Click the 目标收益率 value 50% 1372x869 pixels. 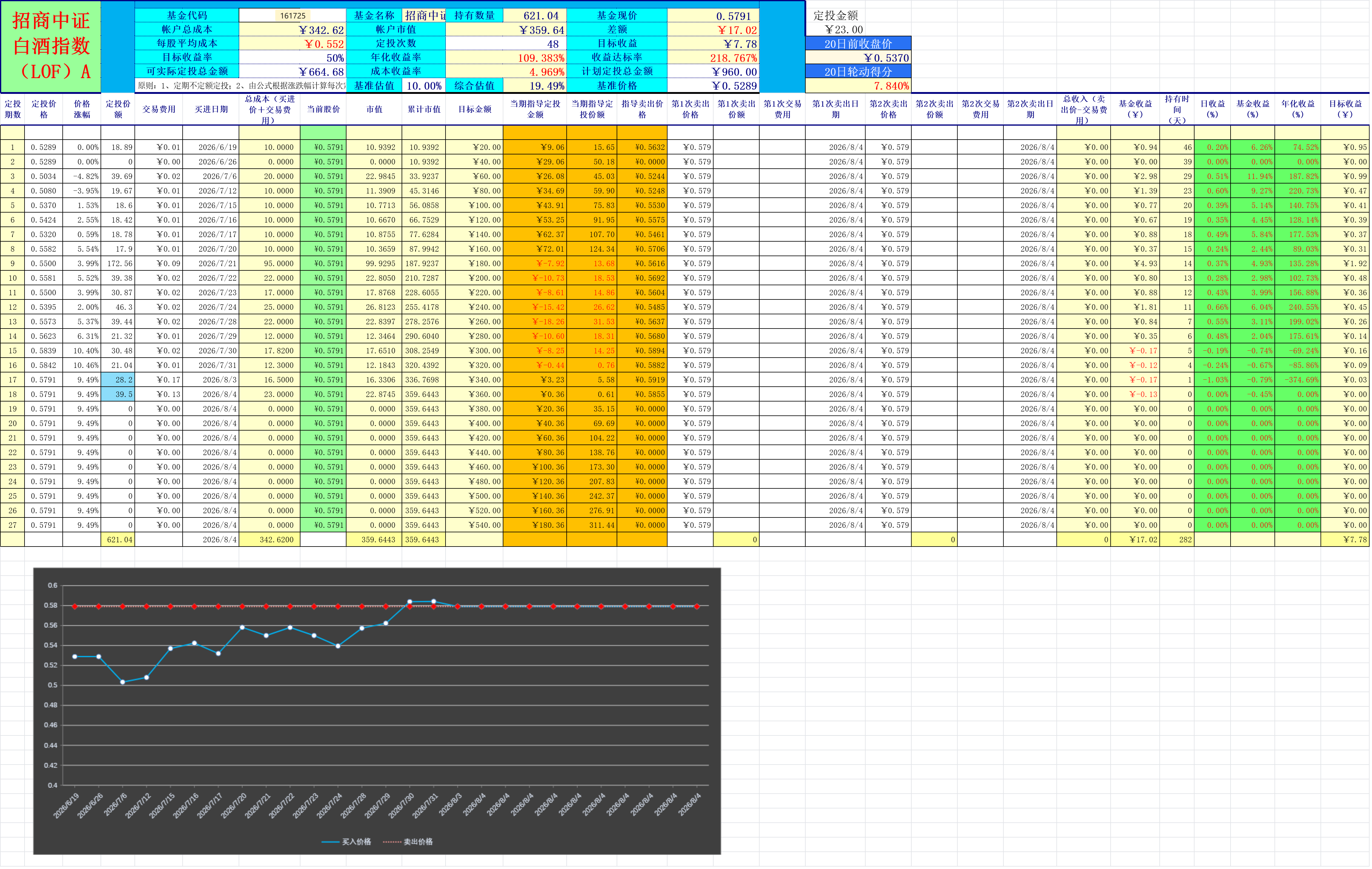click(x=292, y=58)
